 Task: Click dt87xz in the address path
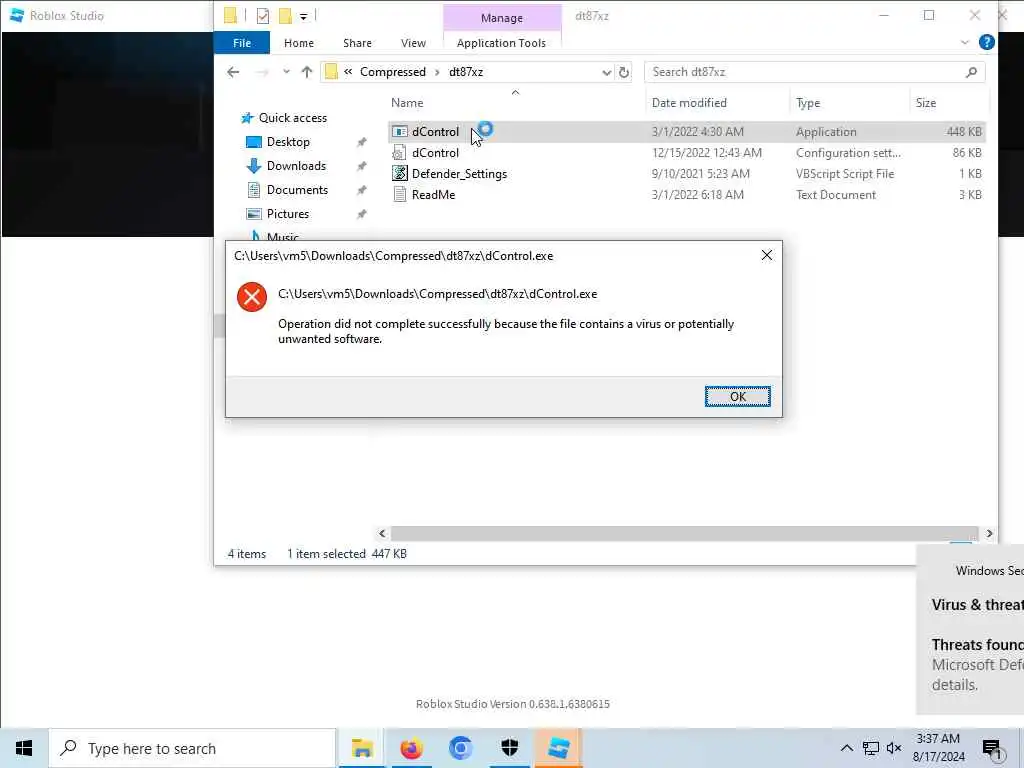pos(466,72)
